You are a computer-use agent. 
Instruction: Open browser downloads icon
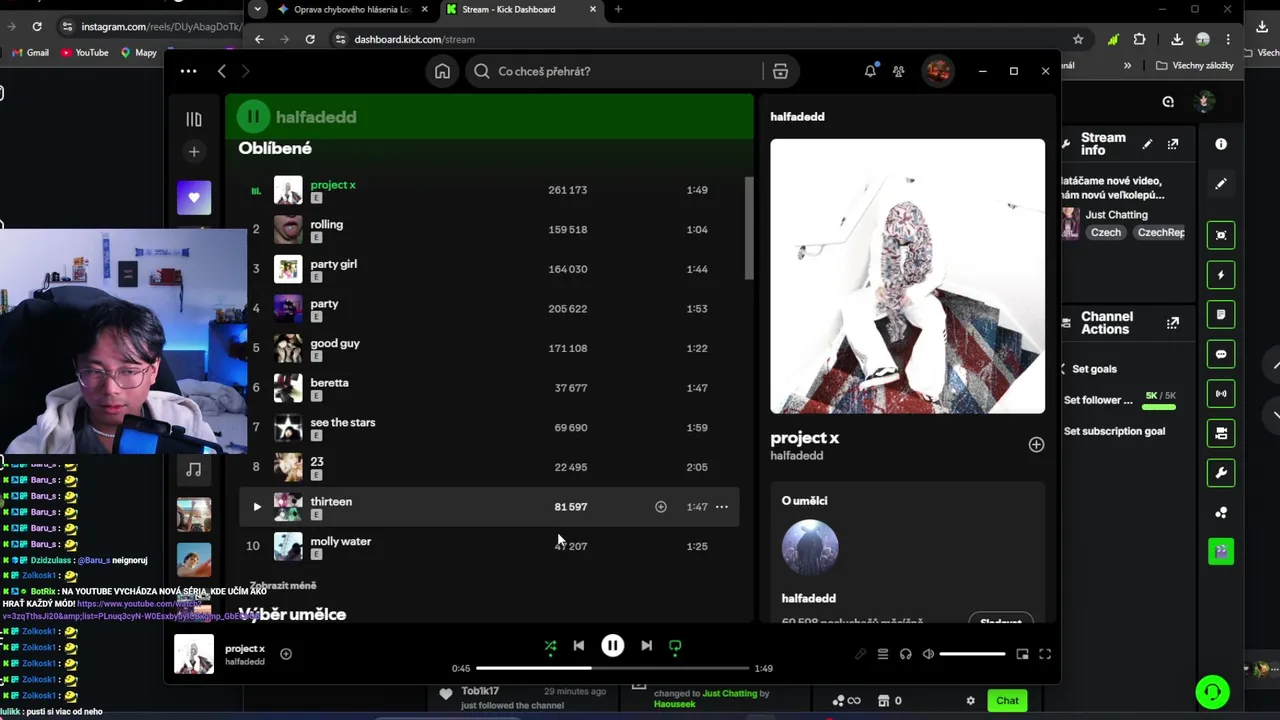click(1177, 39)
